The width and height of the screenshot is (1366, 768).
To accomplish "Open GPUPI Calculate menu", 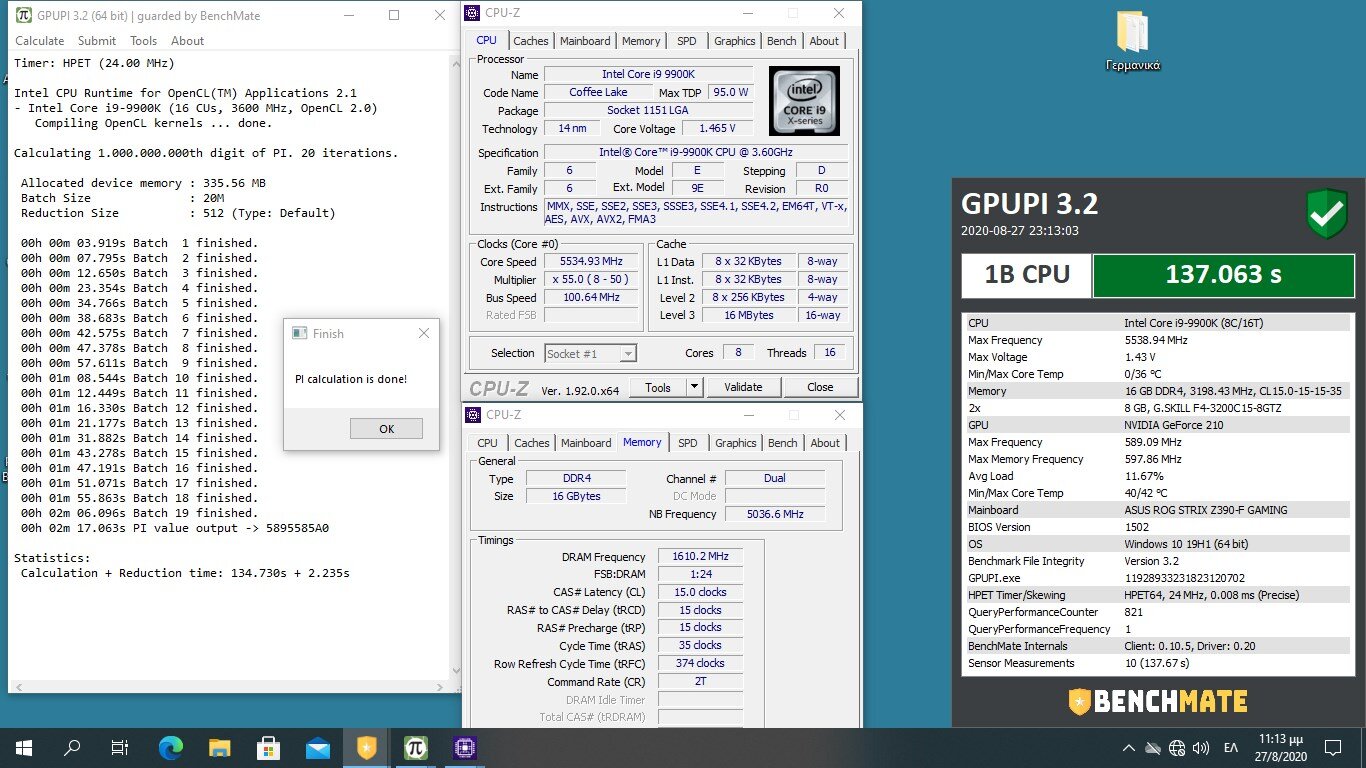I will click(39, 41).
